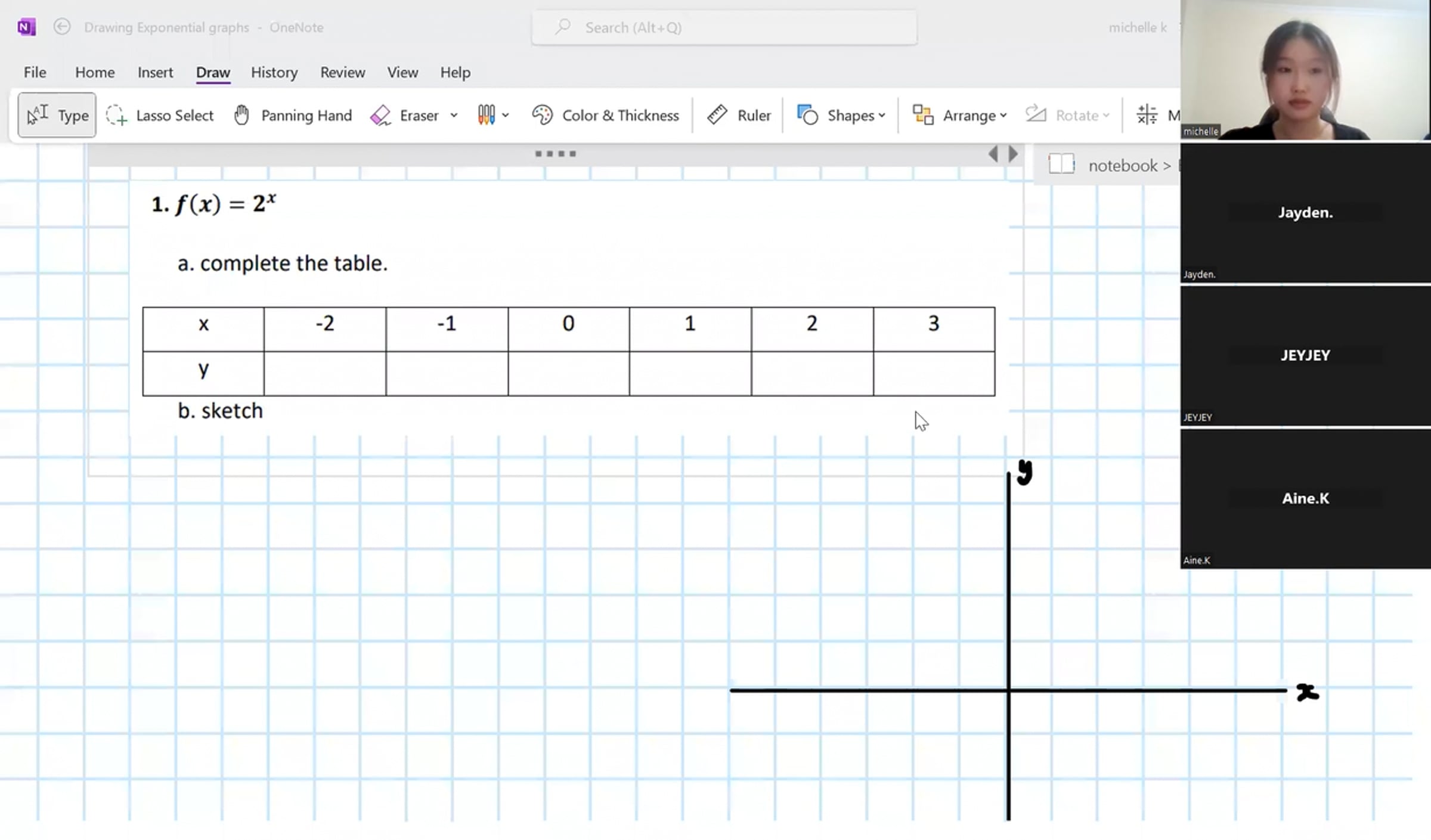Viewport: 1431px width, 840px height.
Task: Open the History tab
Action: coord(274,72)
